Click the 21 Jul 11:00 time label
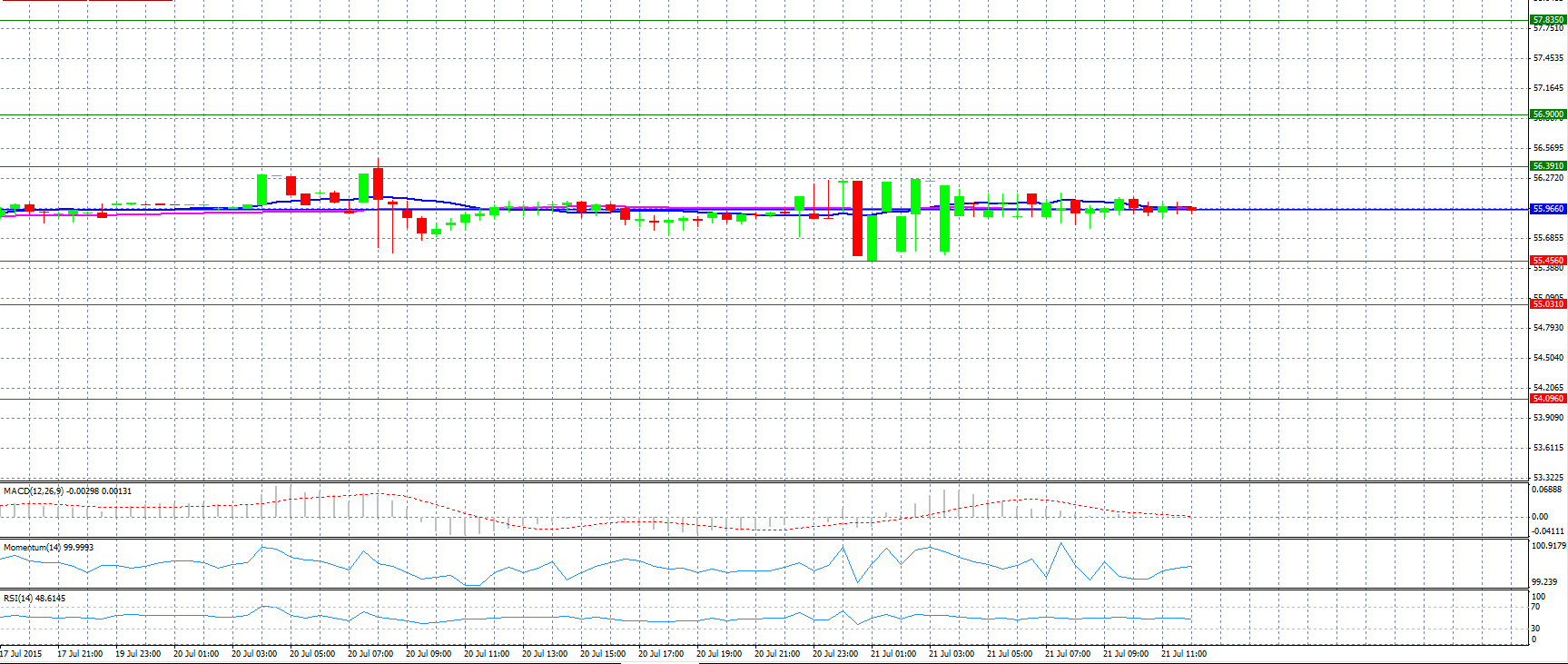This screenshot has width=1568, height=664. point(1184,653)
